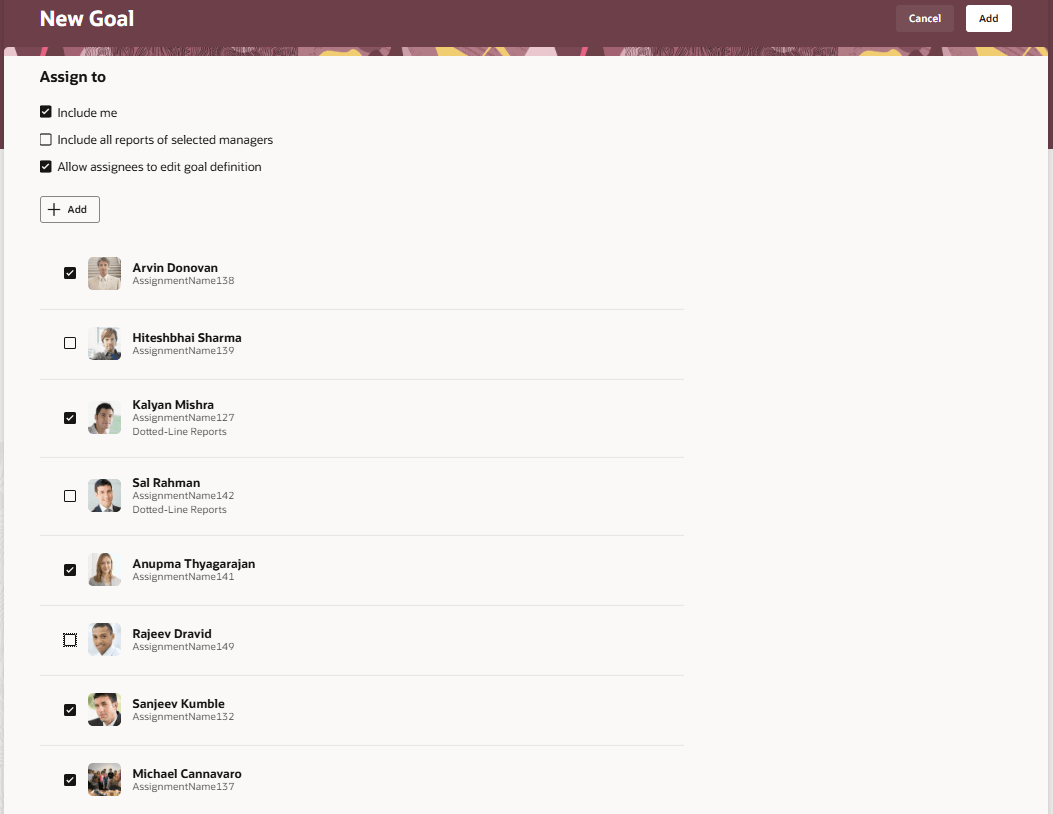
Task: Deselect Arvin Donovan's assignment checkbox
Action: 69,272
